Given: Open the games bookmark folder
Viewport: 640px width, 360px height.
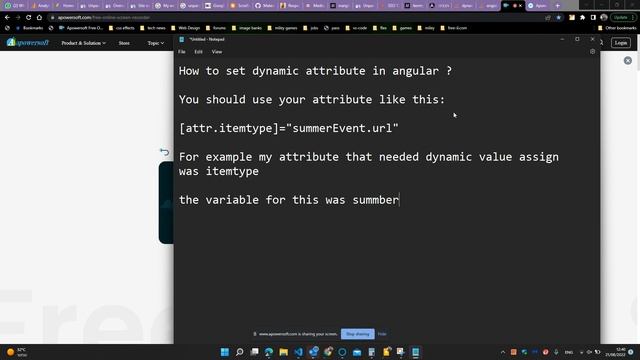Looking at the screenshot, I should (402, 28).
